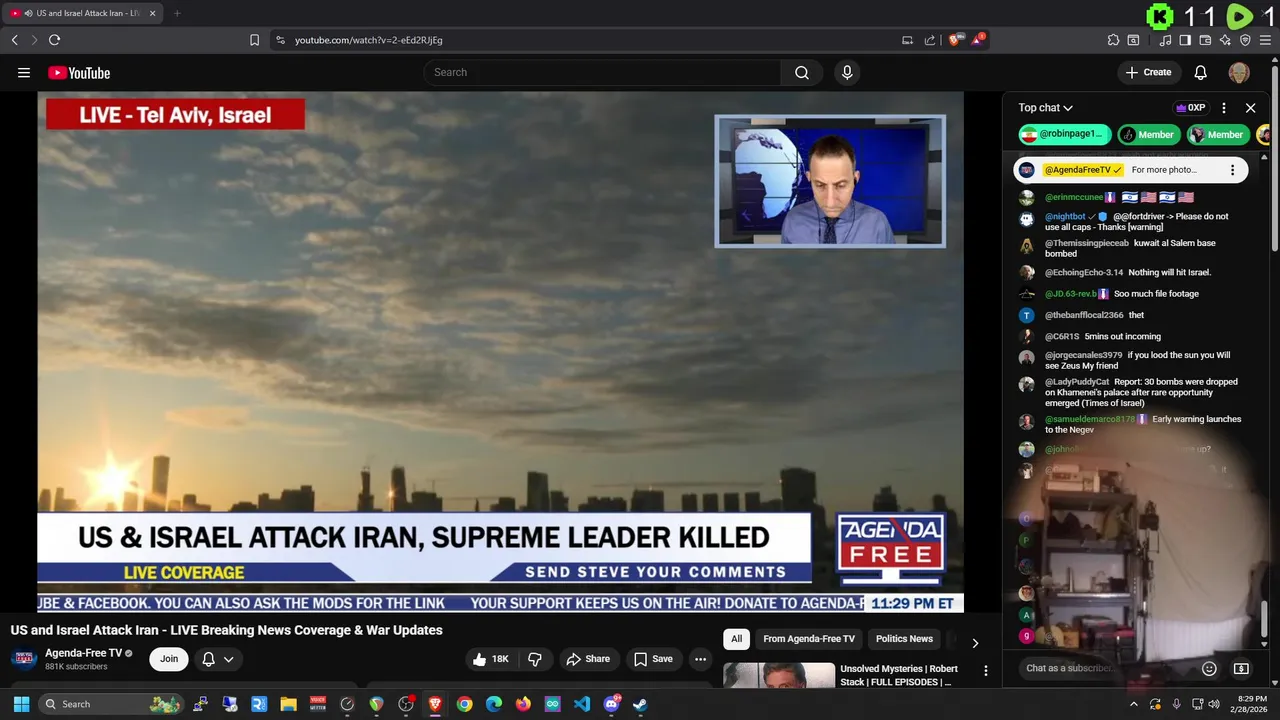Bookmark the page via the bookmark icon

click(254, 40)
